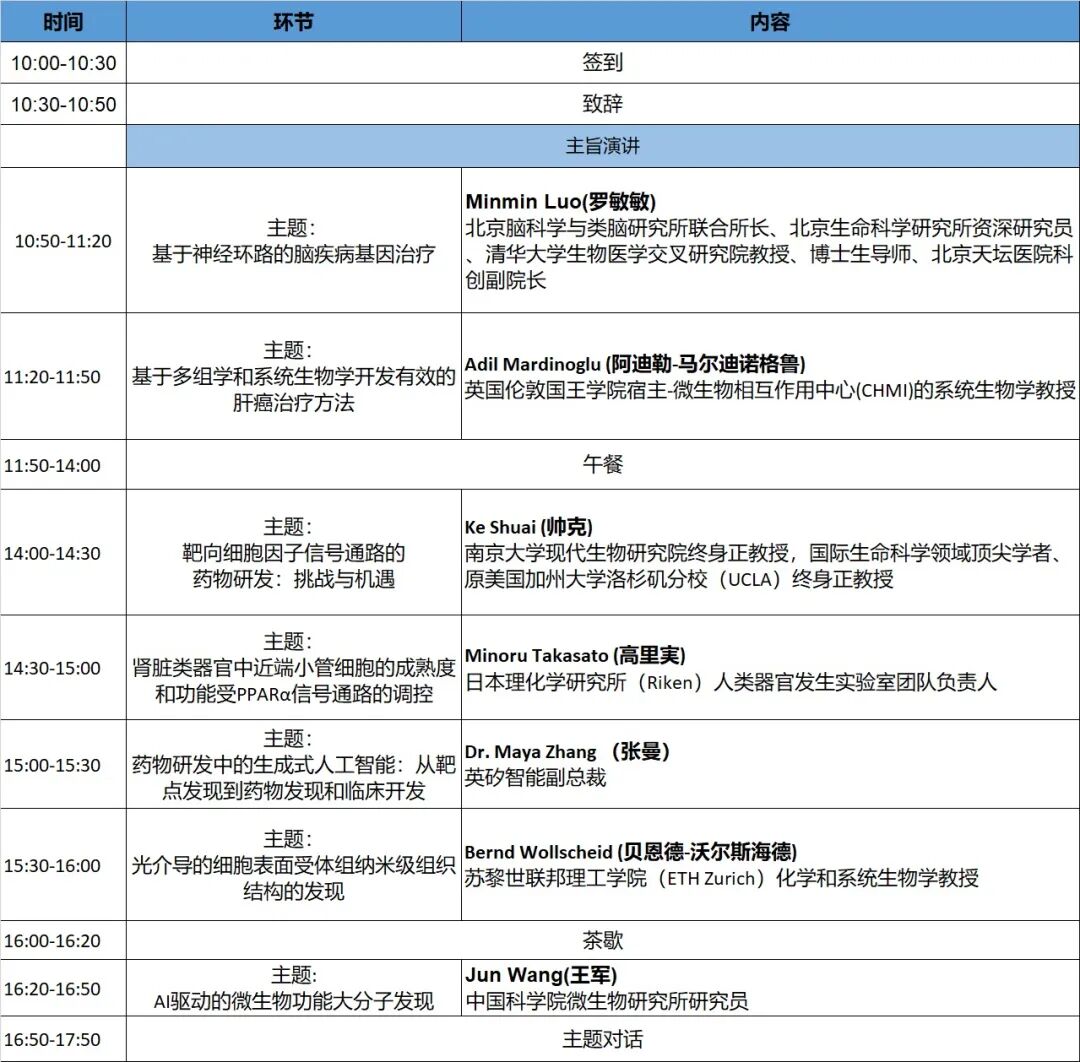
Task: Click topic line 肝癌治疗方法
Action: coord(293,403)
